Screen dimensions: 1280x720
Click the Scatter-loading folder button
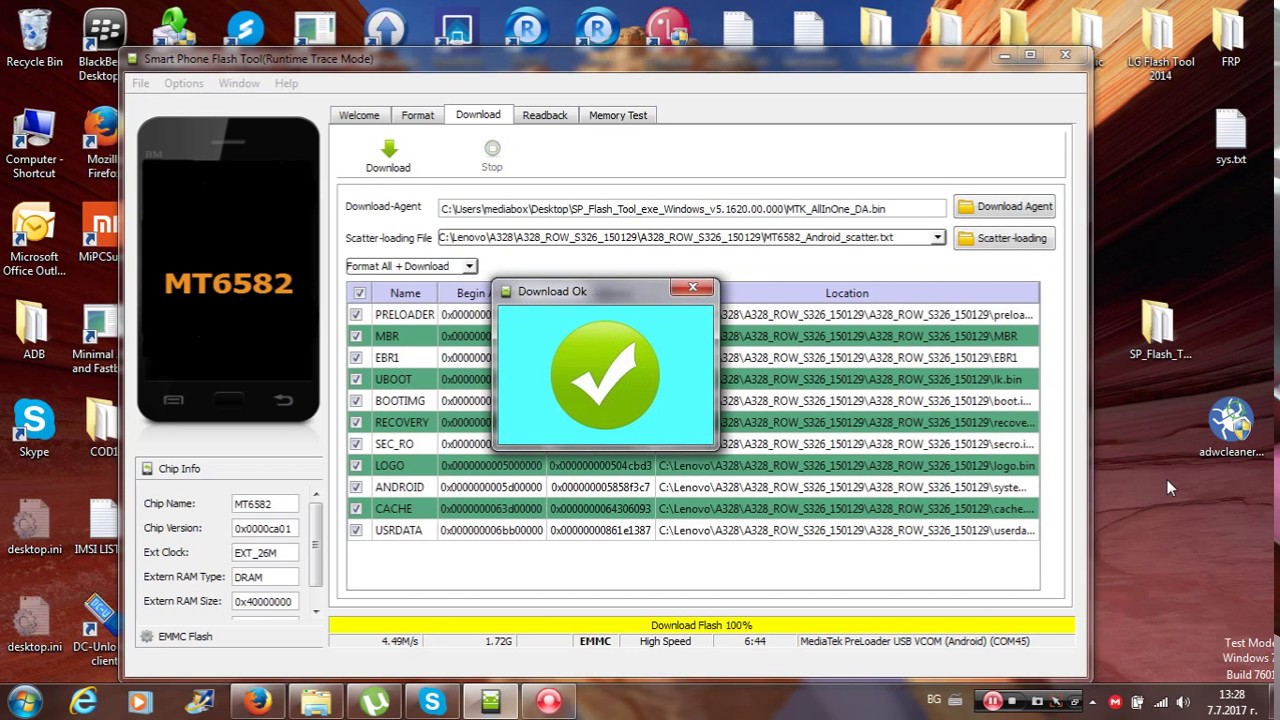coord(1004,238)
